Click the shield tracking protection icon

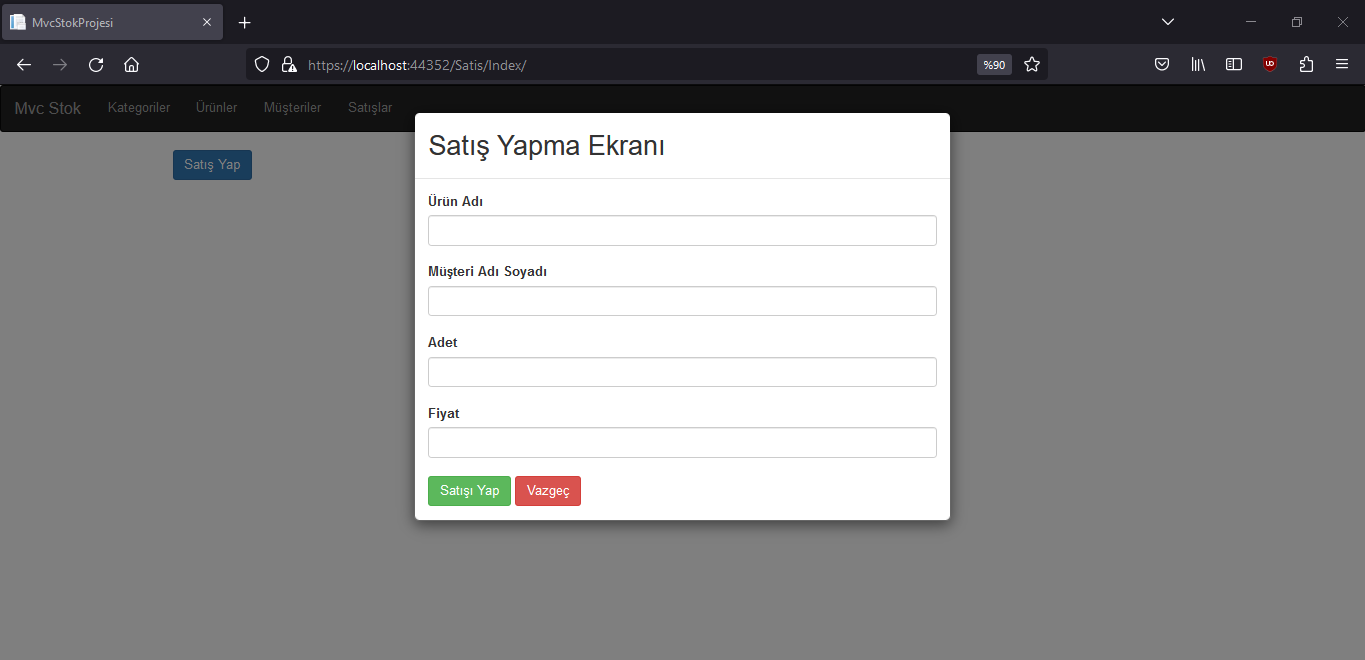click(261, 64)
